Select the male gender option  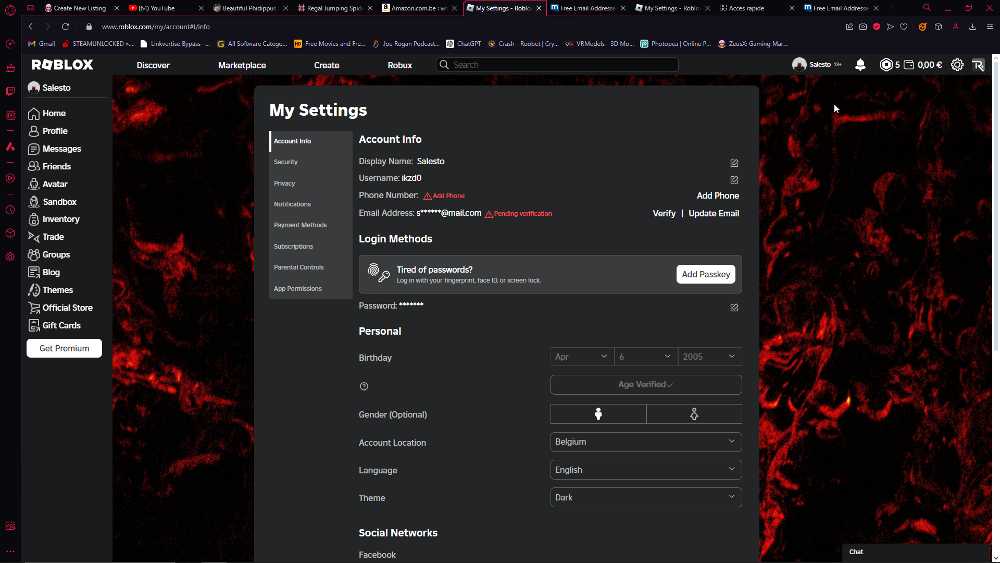tap(598, 414)
